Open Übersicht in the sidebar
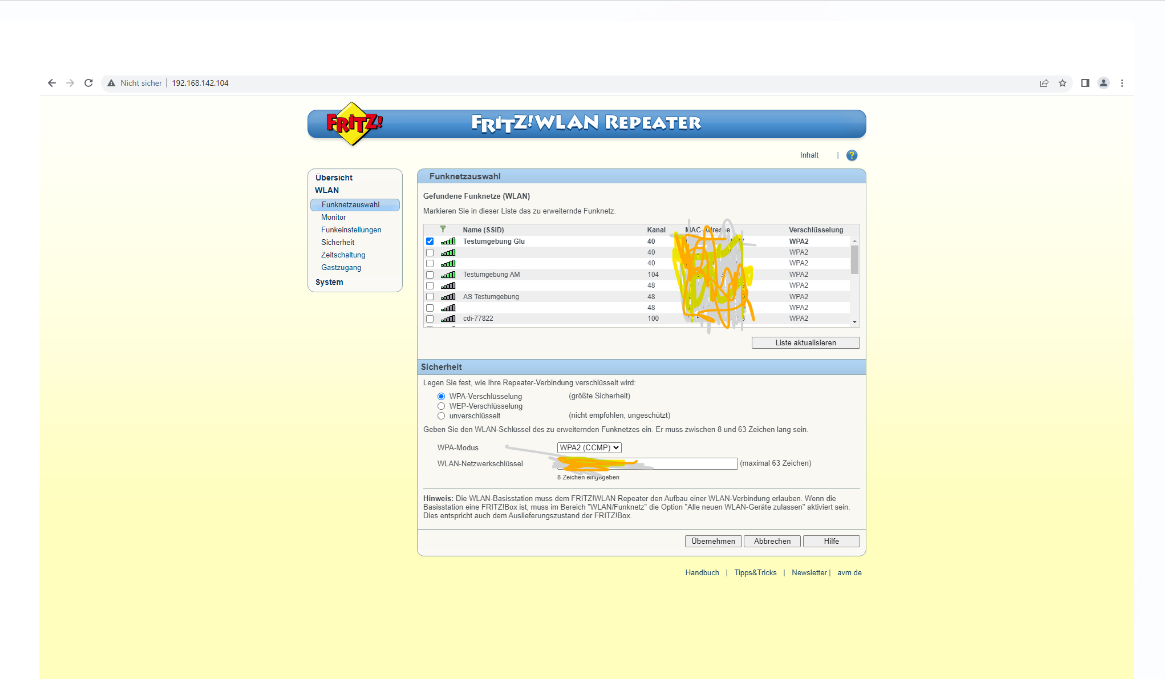 coord(334,178)
